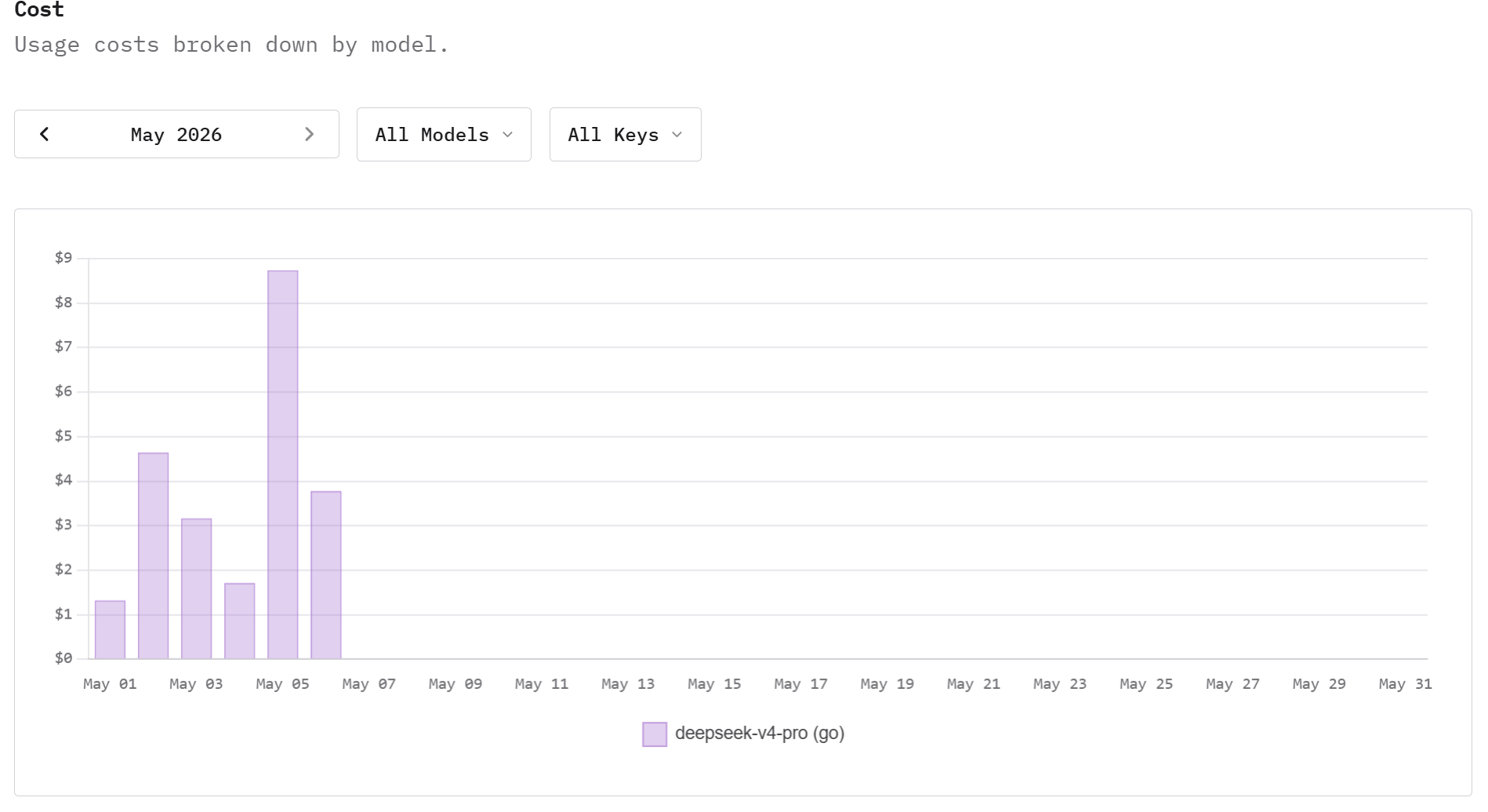The height and width of the screenshot is (812, 1488).
Task: Go to previous month arrow
Action: [x=45, y=134]
